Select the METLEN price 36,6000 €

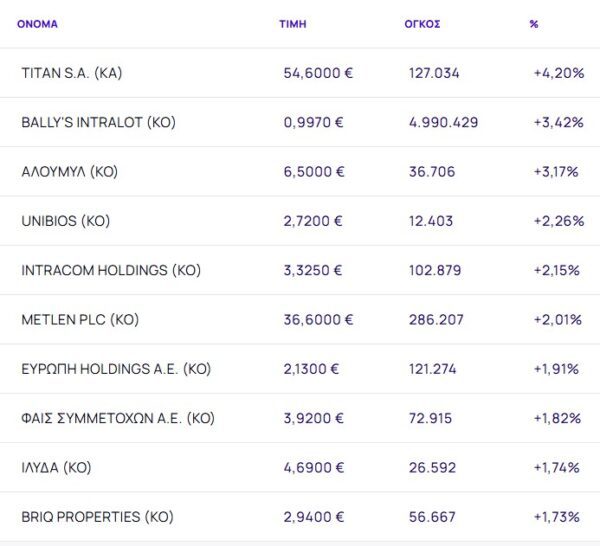[x=318, y=319]
